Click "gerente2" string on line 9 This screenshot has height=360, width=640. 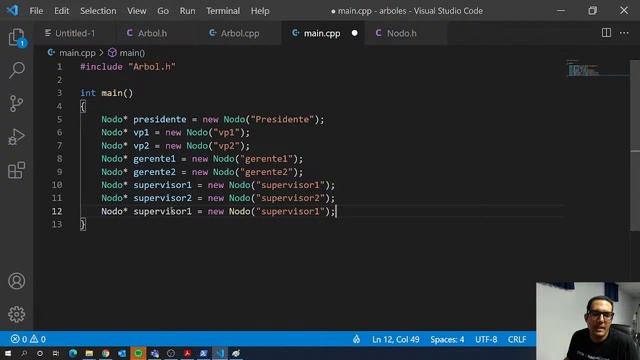point(266,172)
